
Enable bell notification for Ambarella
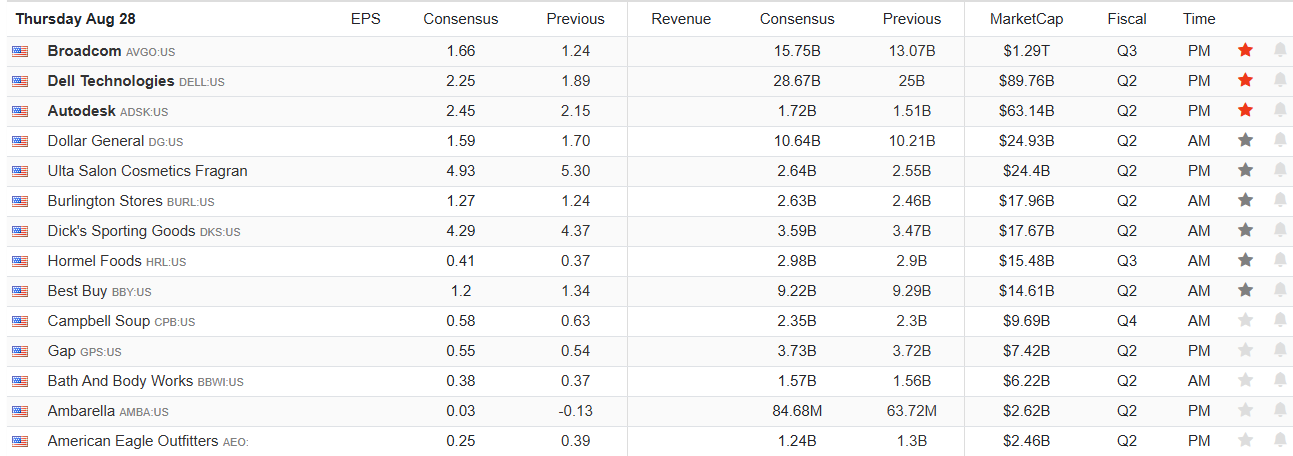click(x=1280, y=410)
